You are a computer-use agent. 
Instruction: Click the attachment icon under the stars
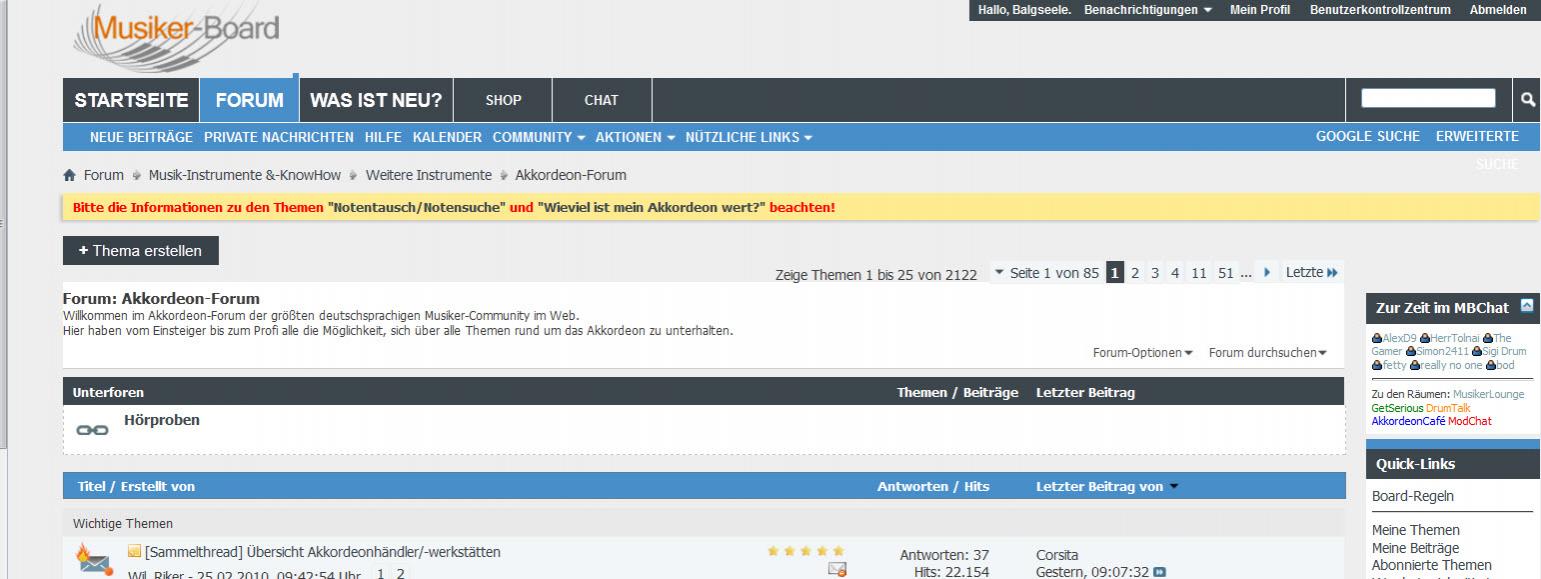pyautogui.click(x=837, y=569)
